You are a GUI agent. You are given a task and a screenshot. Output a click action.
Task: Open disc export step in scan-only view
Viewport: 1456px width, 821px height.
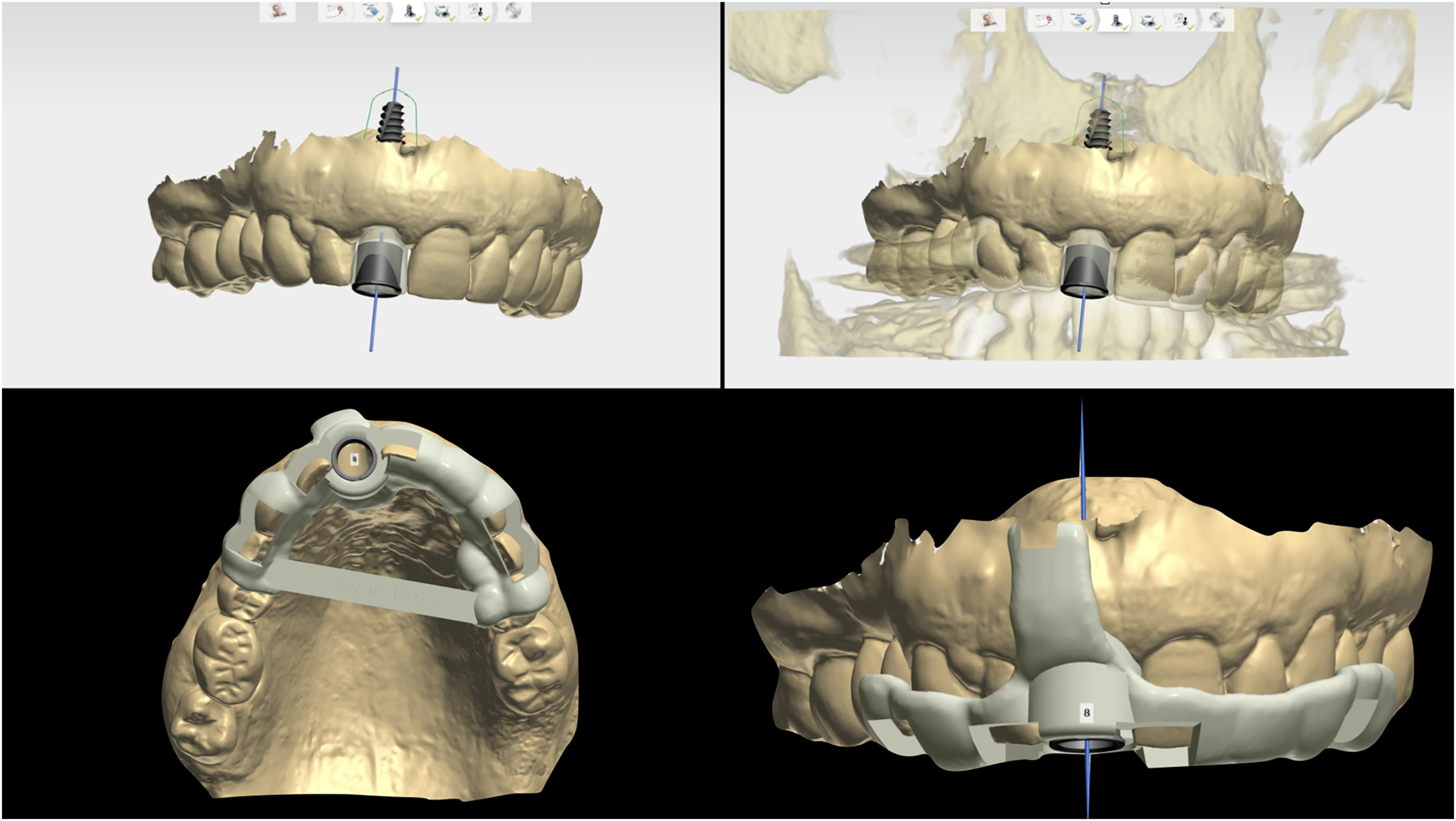[514, 11]
